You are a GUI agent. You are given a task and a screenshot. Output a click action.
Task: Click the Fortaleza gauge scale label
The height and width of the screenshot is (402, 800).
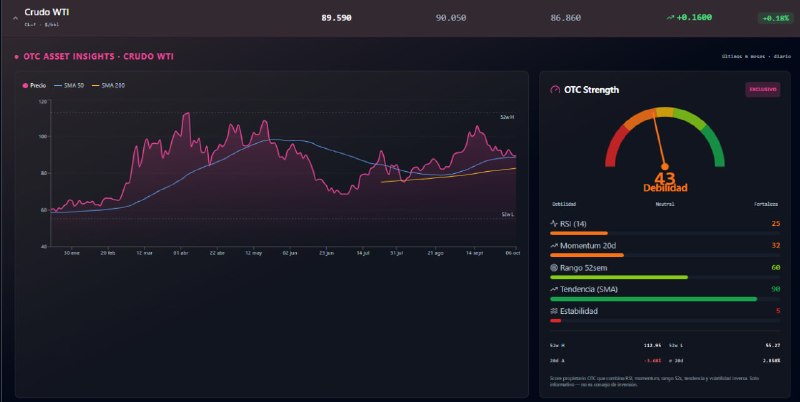point(766,204)
